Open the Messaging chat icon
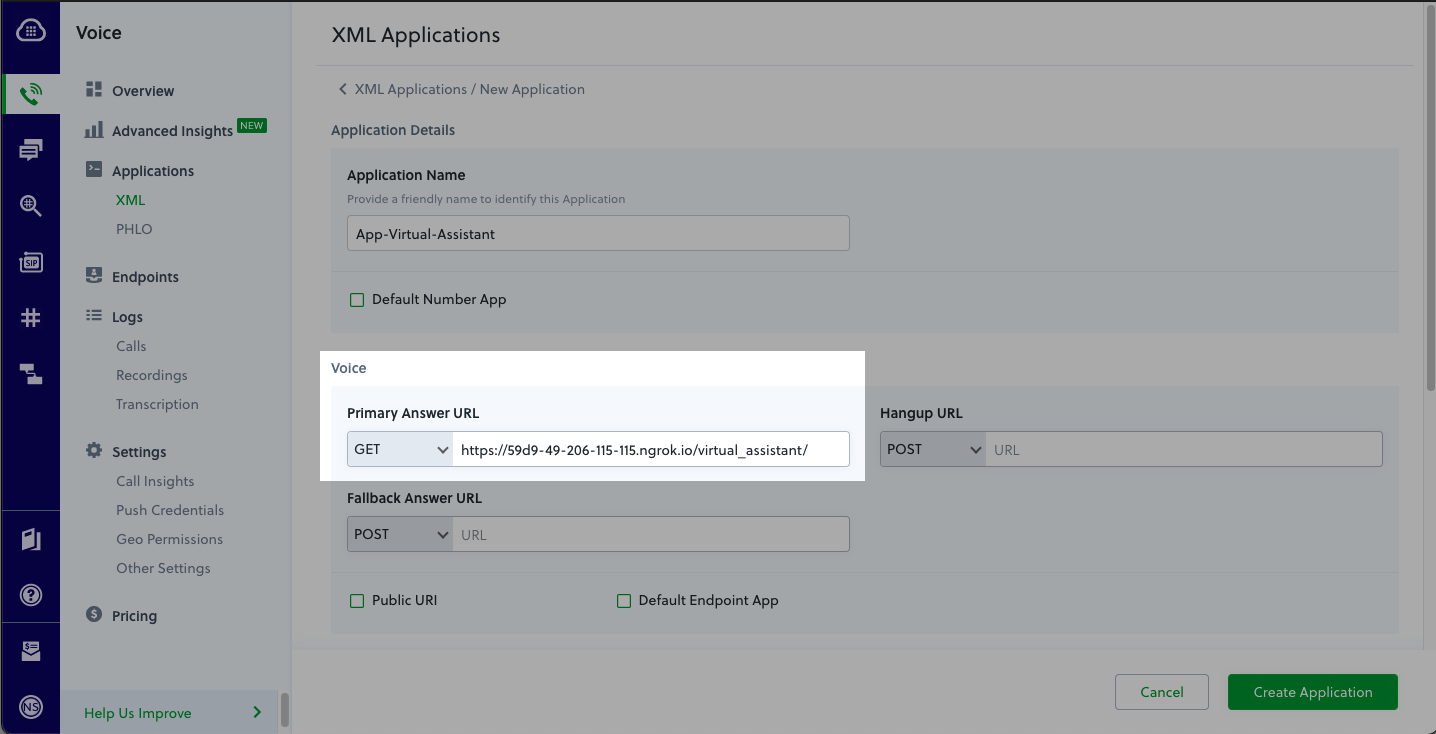Viewport: 1436px width, 734px height. [x=30, y=150]
